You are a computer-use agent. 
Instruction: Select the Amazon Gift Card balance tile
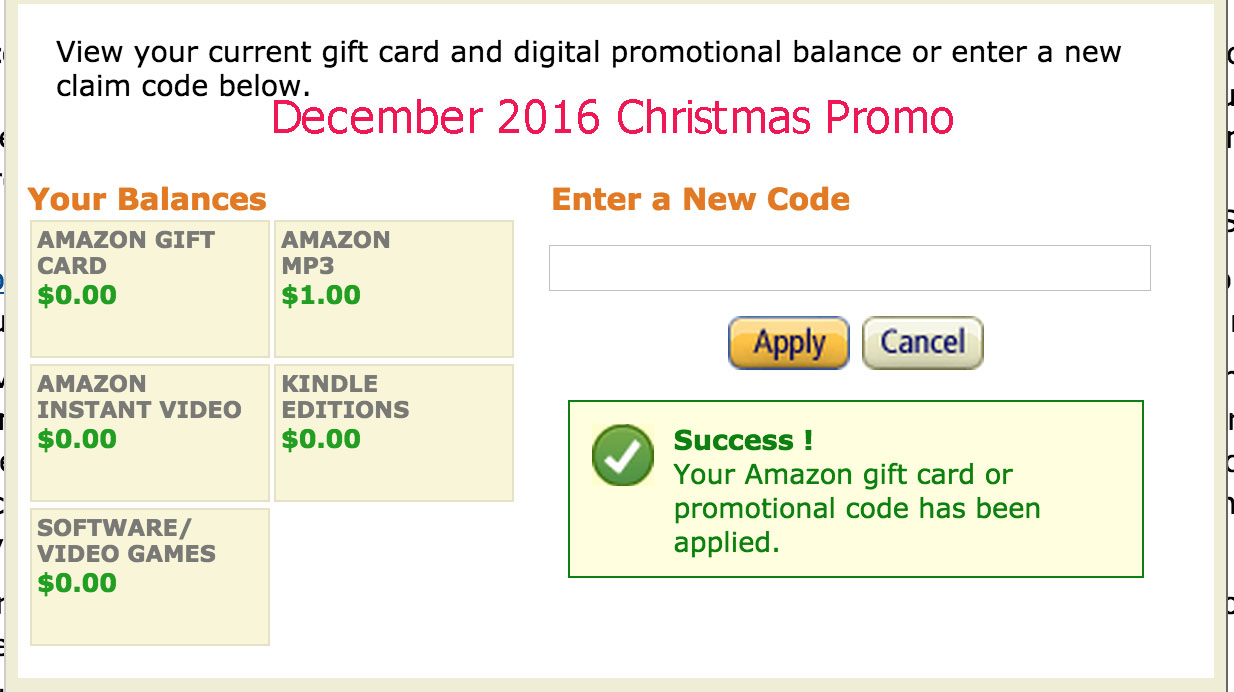coord(150,289)
